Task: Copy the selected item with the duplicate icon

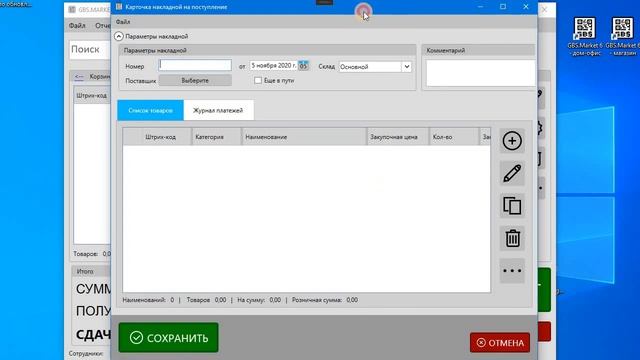Action: pos(512,205)
